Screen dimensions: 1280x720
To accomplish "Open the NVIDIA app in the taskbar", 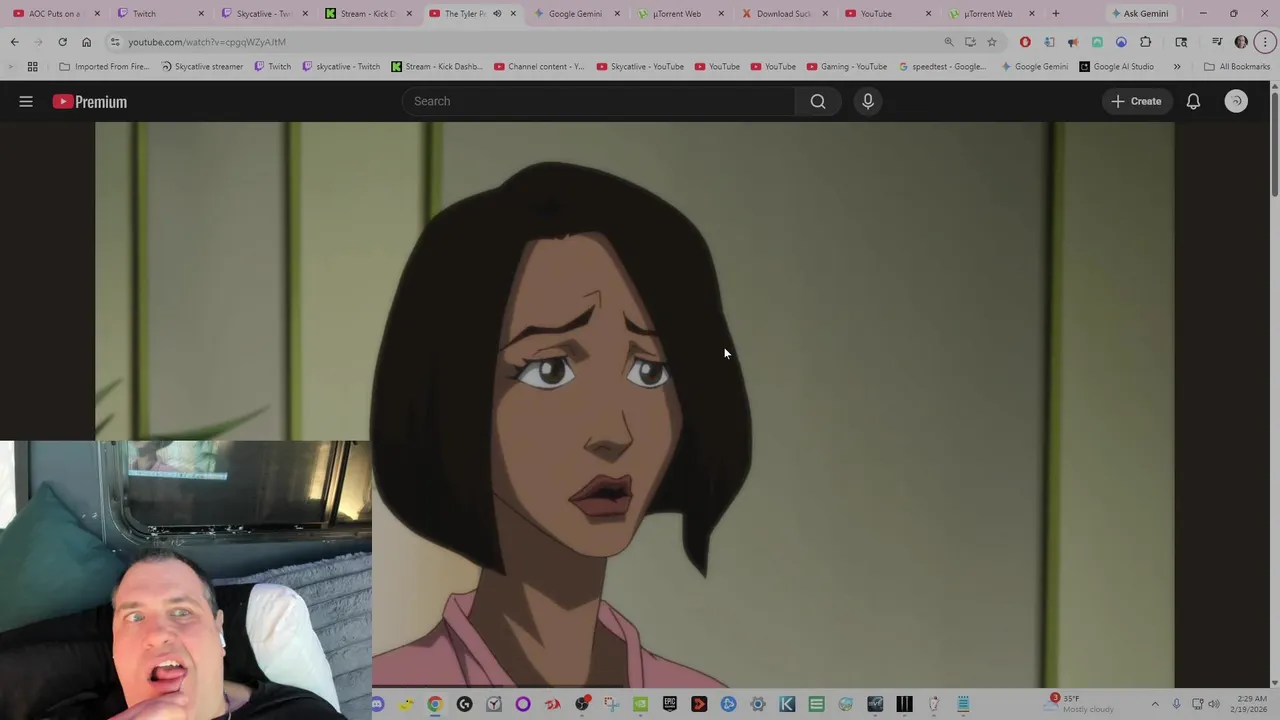I will pos(640,705).
